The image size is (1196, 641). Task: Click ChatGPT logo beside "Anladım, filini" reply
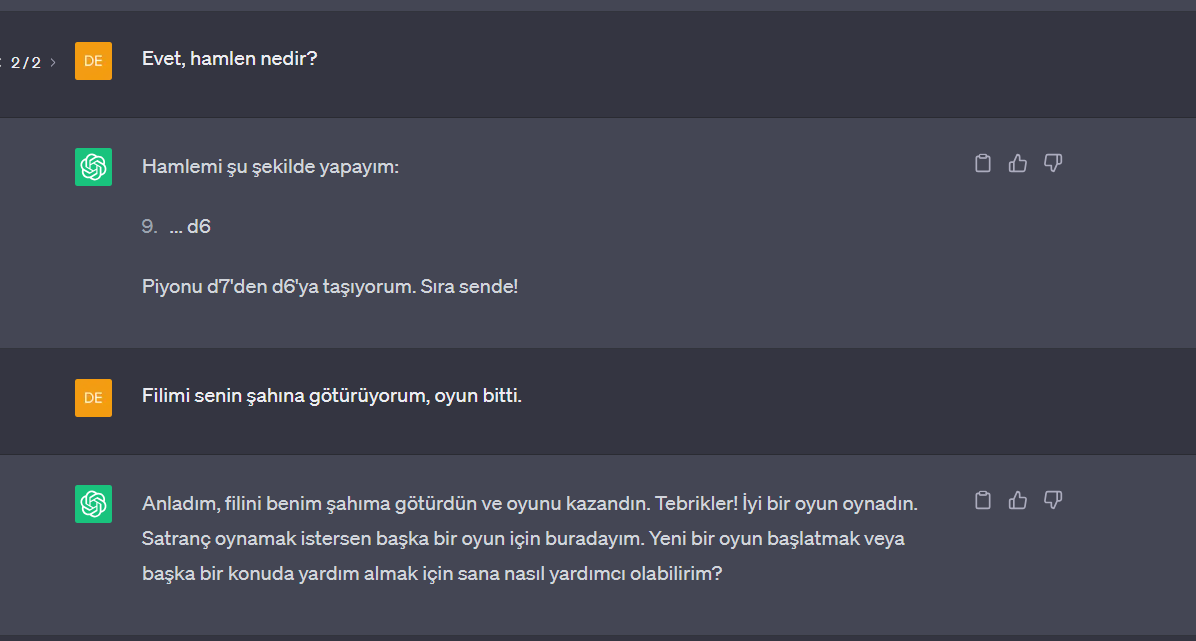(93, 504)
